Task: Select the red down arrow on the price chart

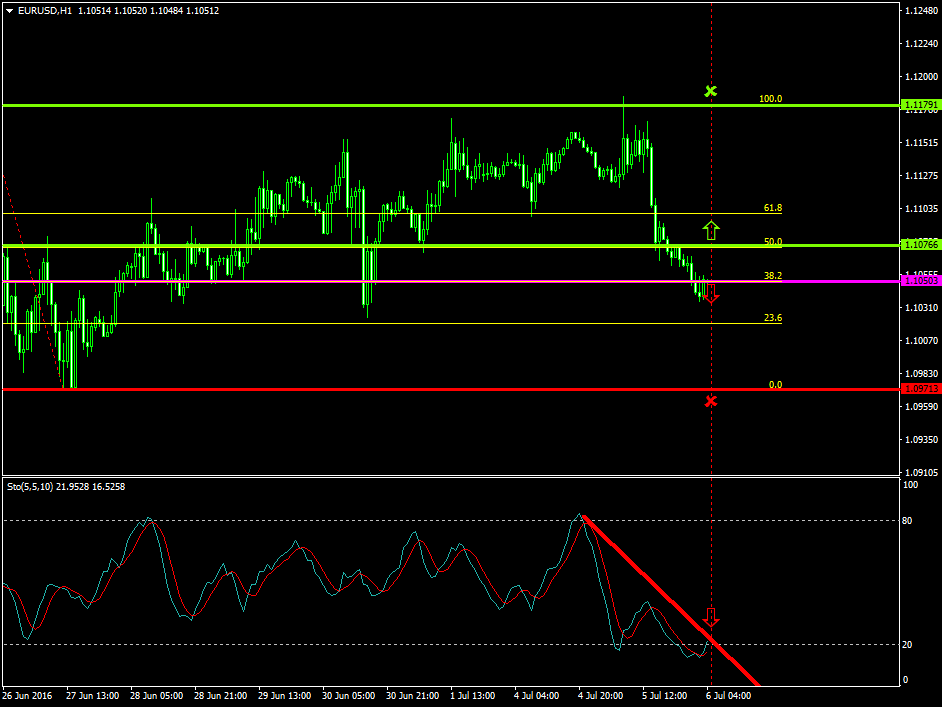Action: click(711, 294)
